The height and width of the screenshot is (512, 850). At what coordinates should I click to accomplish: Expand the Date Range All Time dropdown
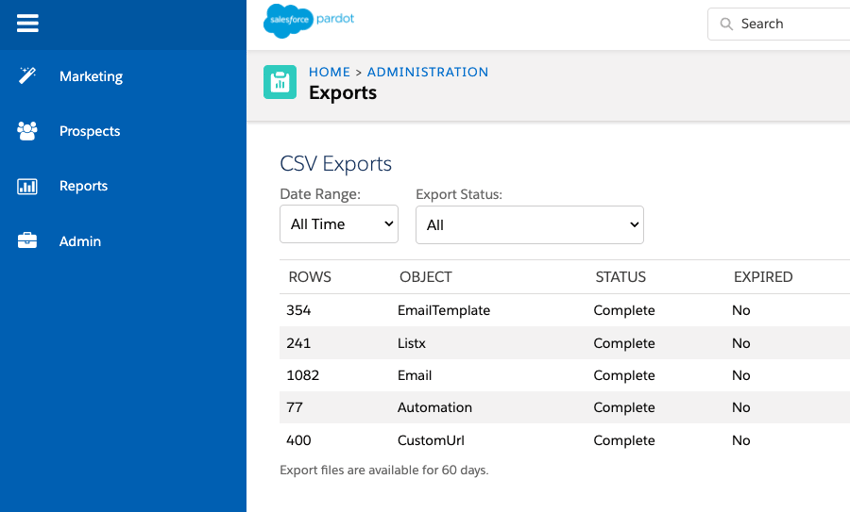[339, 224]
